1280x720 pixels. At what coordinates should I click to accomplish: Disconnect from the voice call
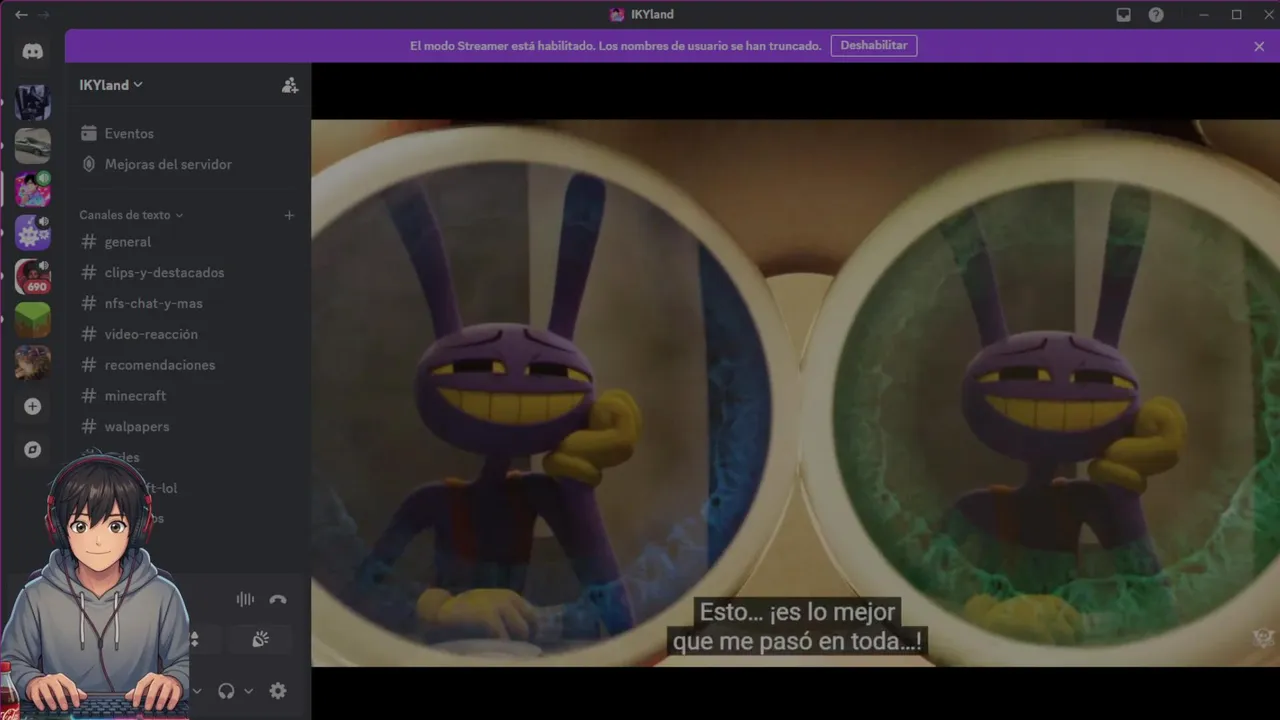point(278,600)
